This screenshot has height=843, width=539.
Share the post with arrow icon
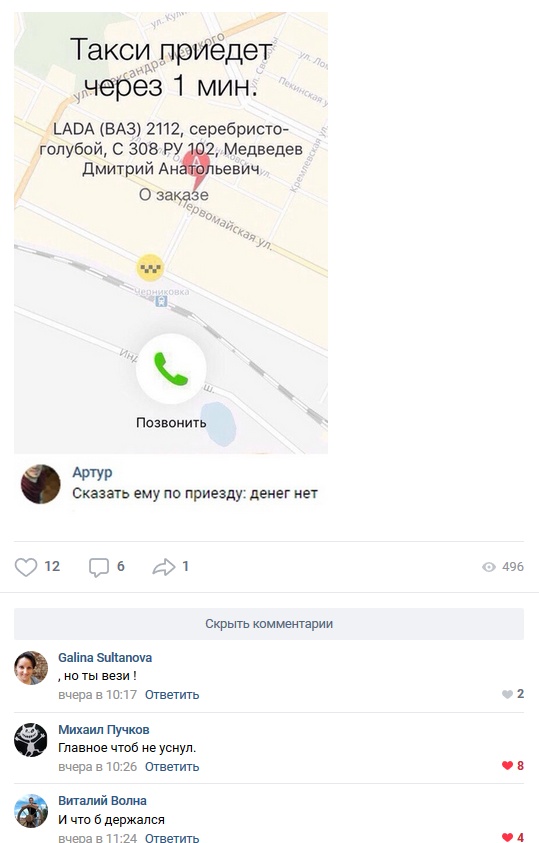(163, 567)
